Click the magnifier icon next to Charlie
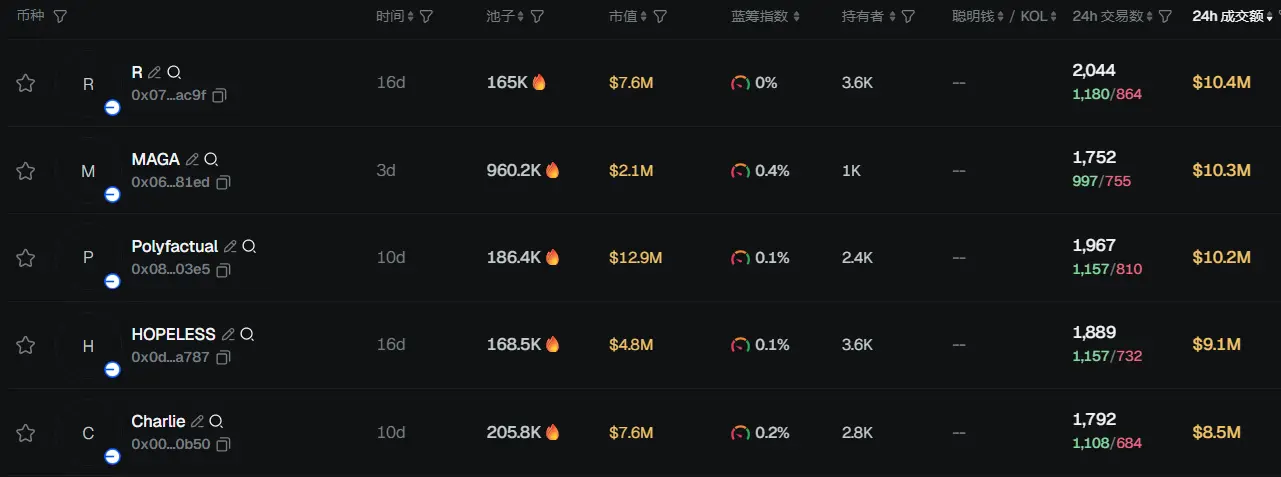 pyautogui.click(x=216, y=422)
